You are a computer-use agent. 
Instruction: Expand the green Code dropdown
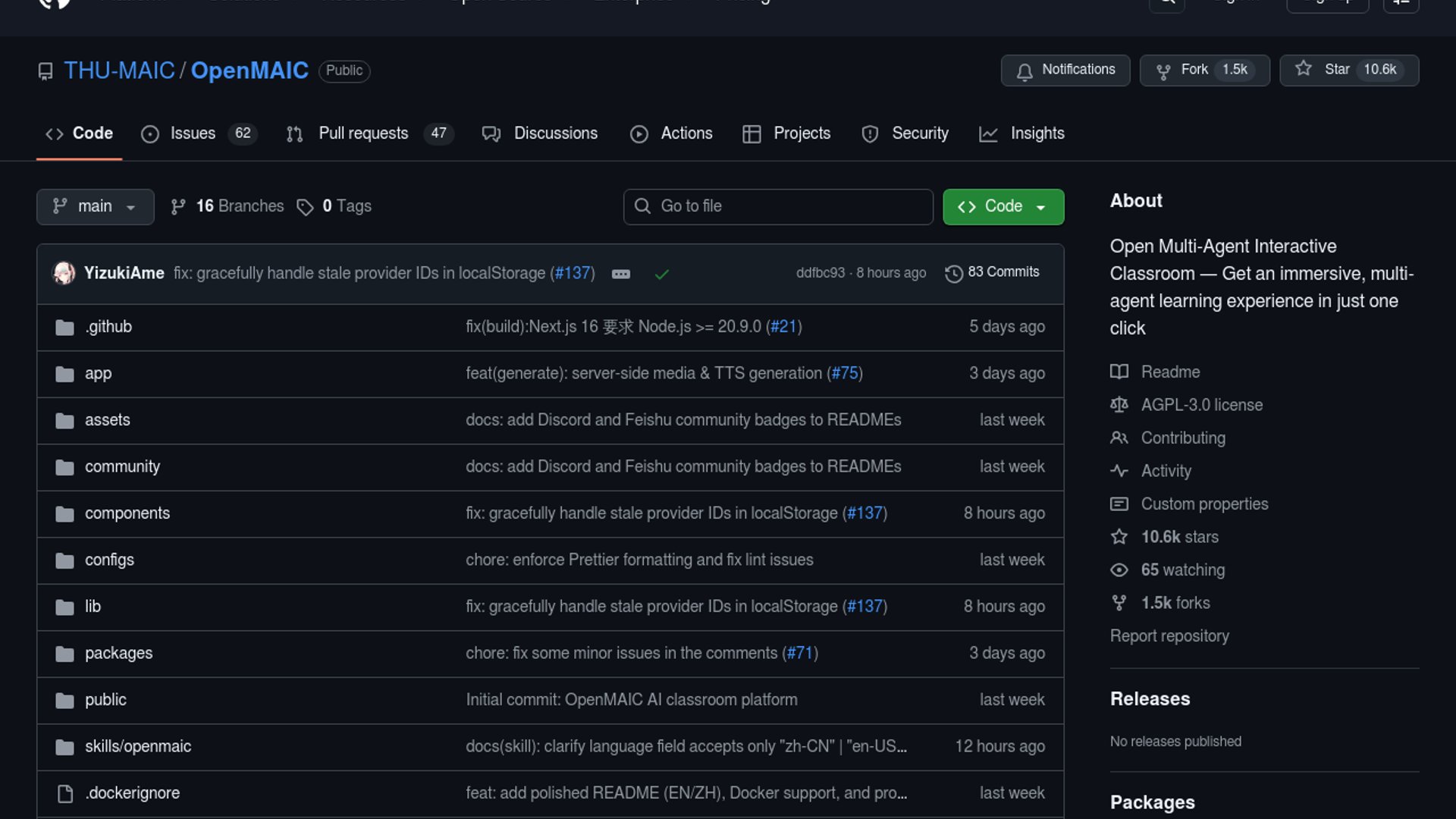point(1003,206)
